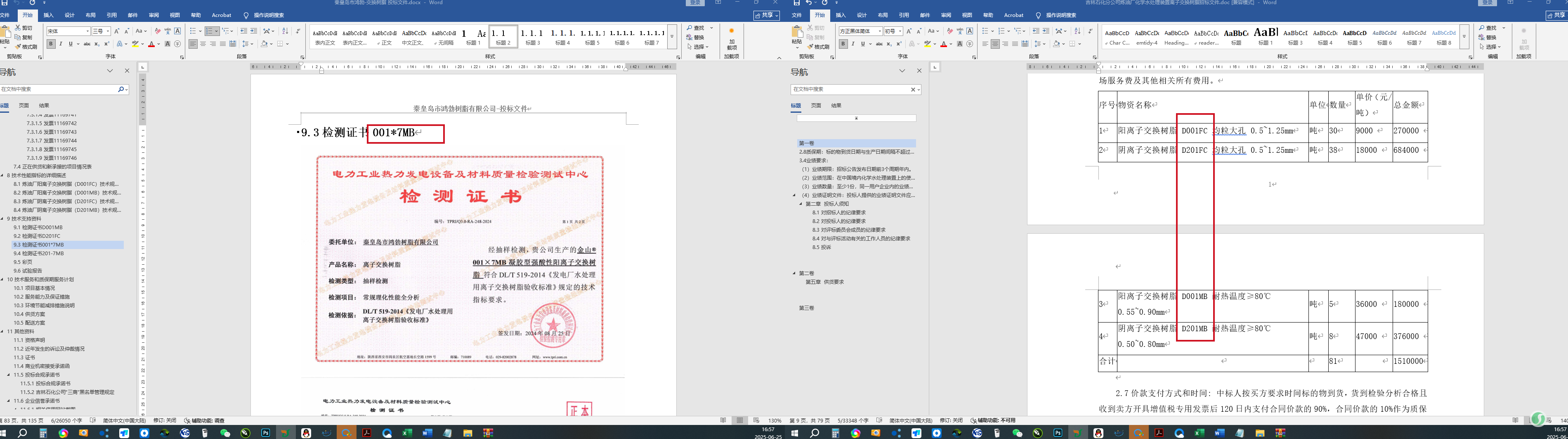
Task: Apply red font color in the left window
Action: [x=151, y=44]
